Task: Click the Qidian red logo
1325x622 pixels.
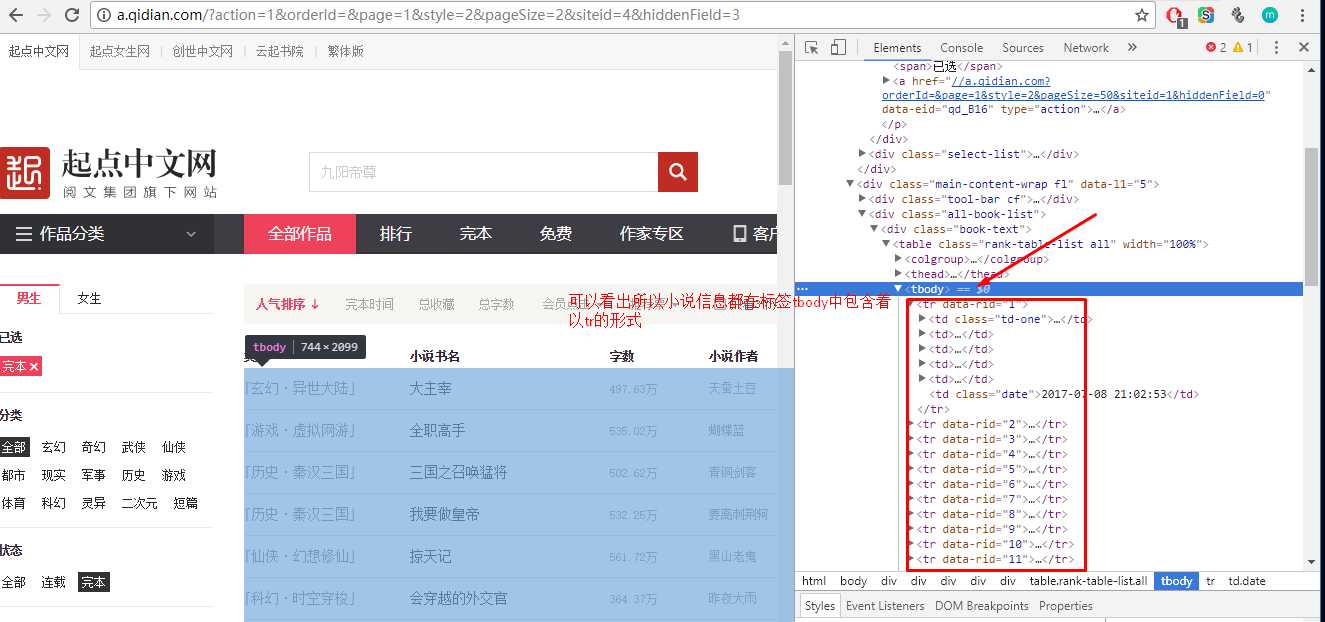Action: [25, 173]
